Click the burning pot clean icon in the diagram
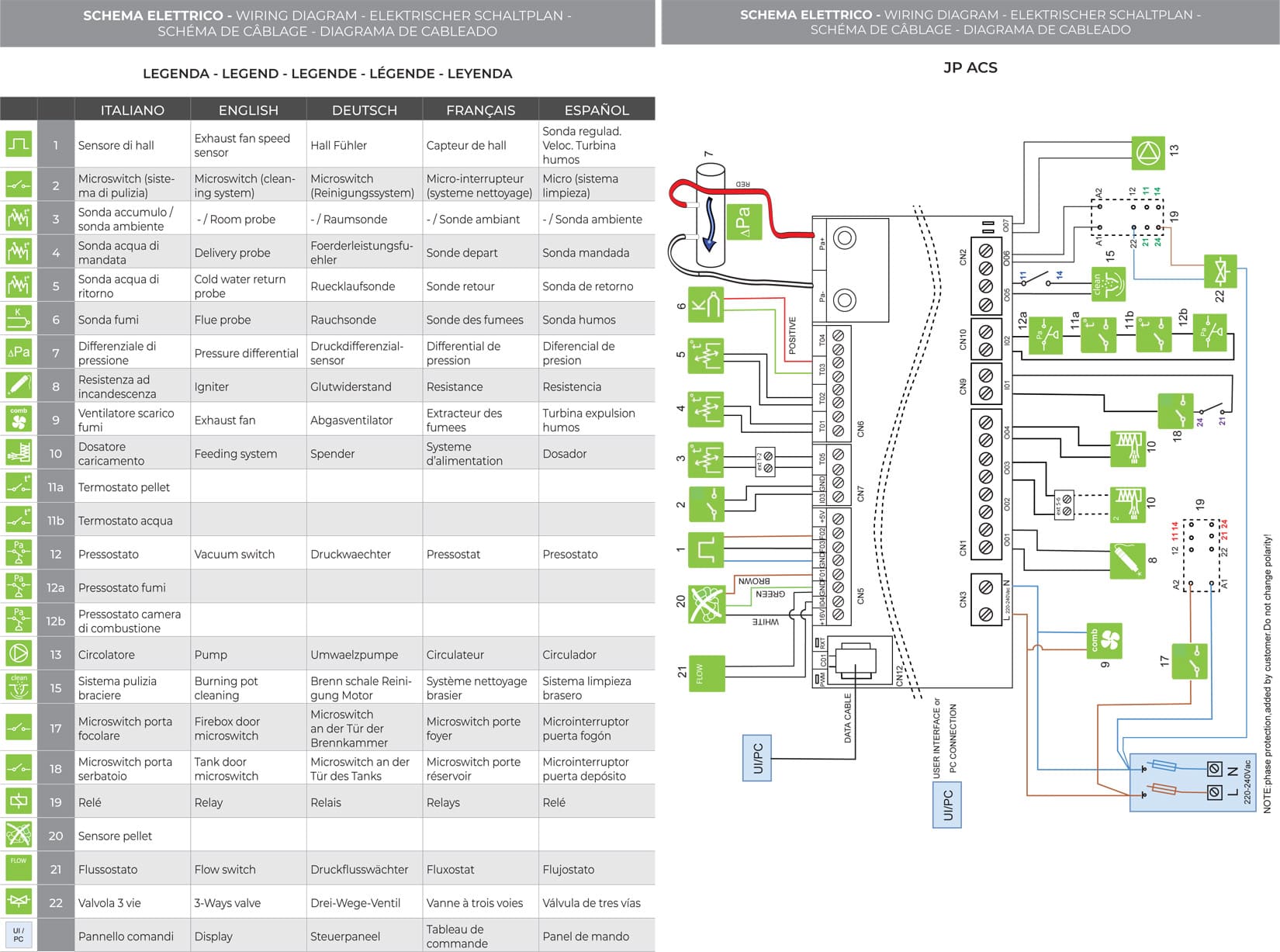 point(1108,285)
